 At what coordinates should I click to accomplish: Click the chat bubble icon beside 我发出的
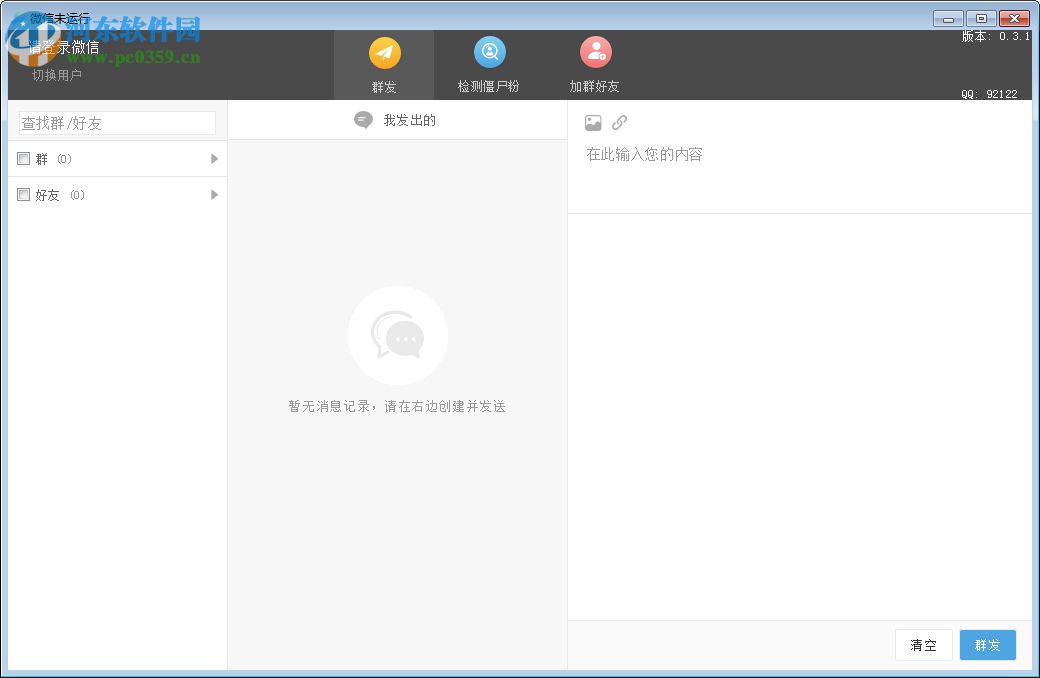pyautogui.click(x=363, y=119)
